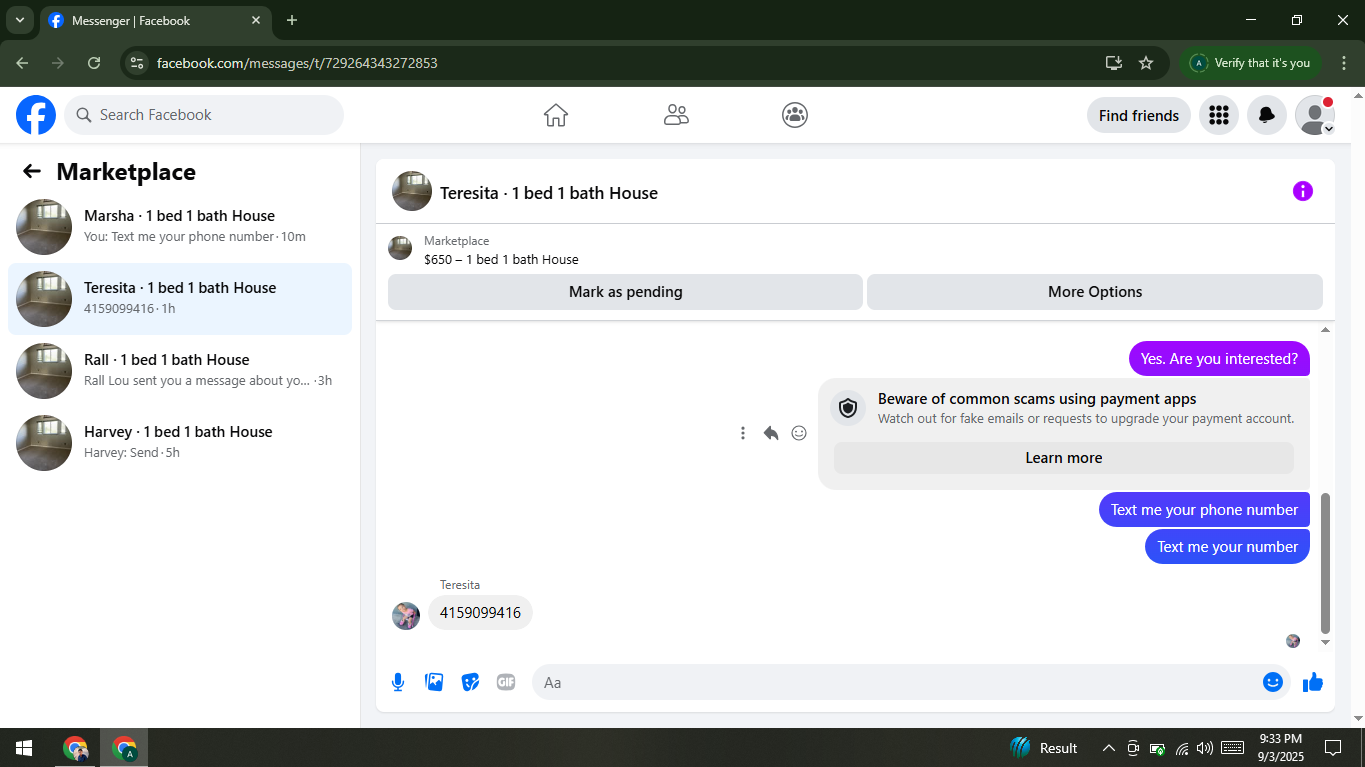View site information icon in address bar
This screenshot has width=1365, height=767.
pyautogui.click(x=138, y=63)
